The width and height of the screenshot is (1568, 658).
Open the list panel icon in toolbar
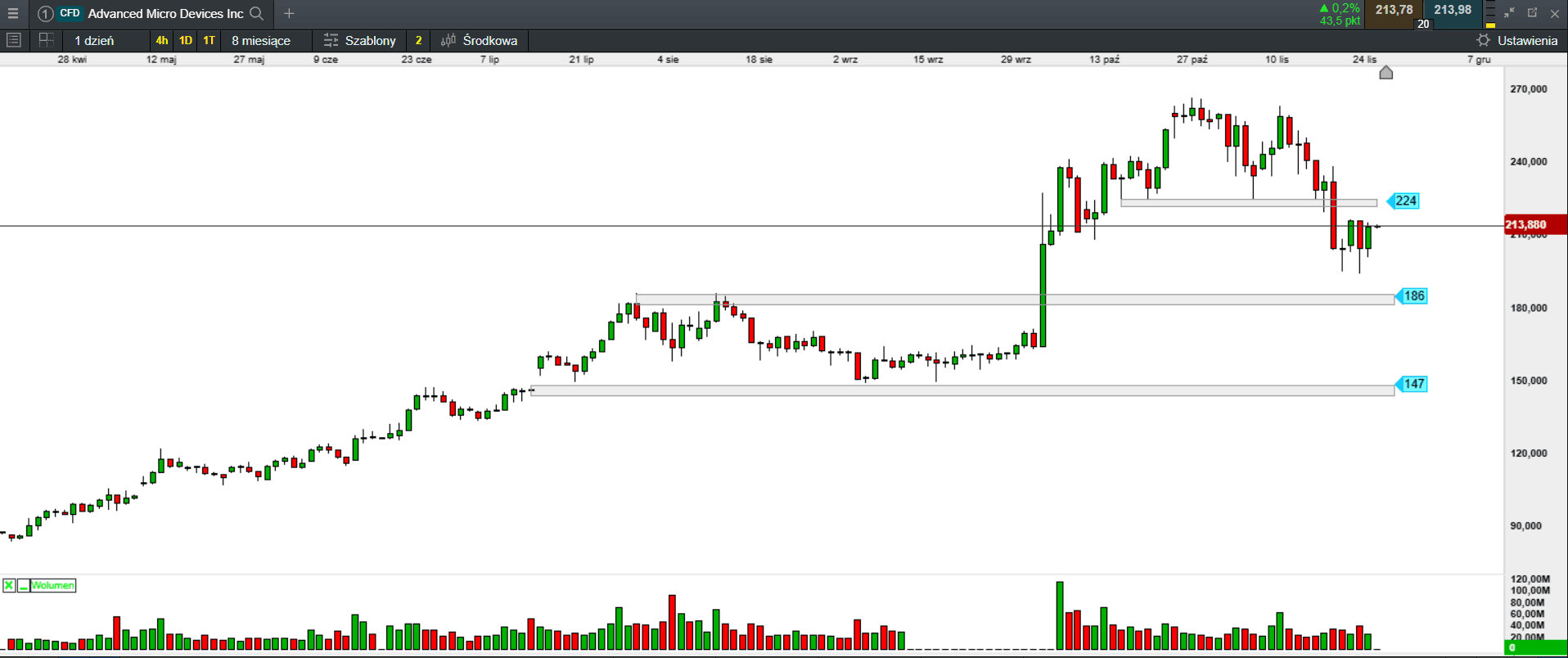(x=14, y=40)
